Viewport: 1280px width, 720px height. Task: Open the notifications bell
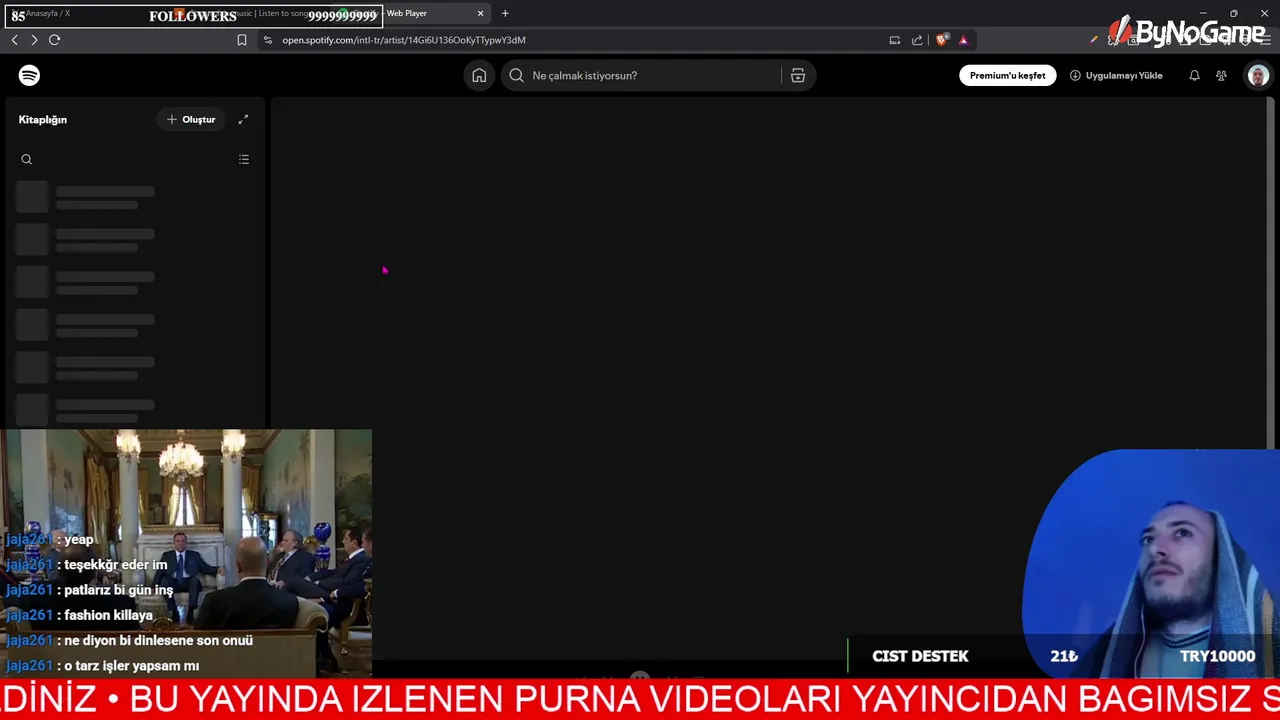pyautogui.click(x=1194, y=75)
